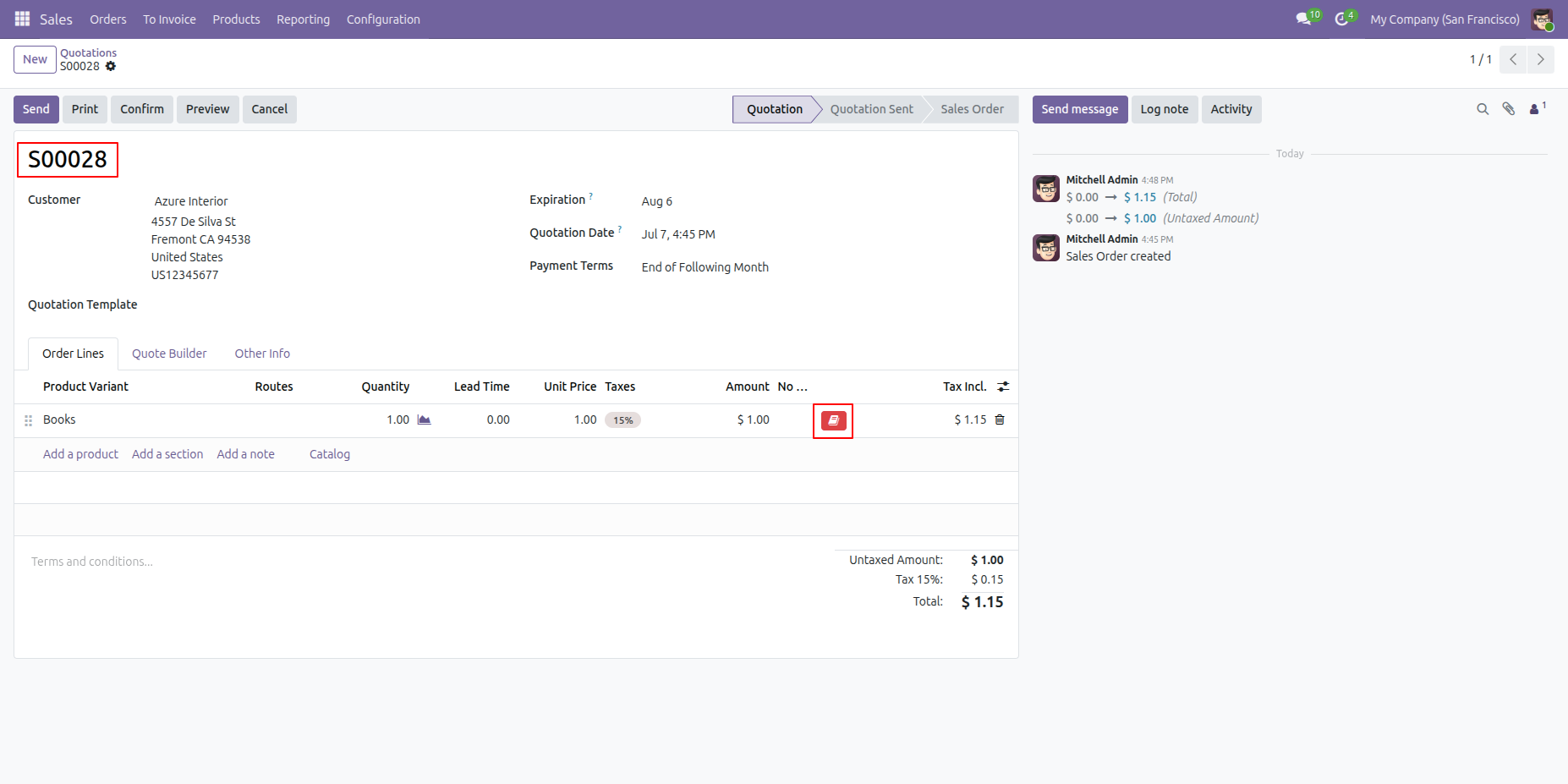Click Add a section link
Screen dimensions: 1568x784
[x=167, y=454]
